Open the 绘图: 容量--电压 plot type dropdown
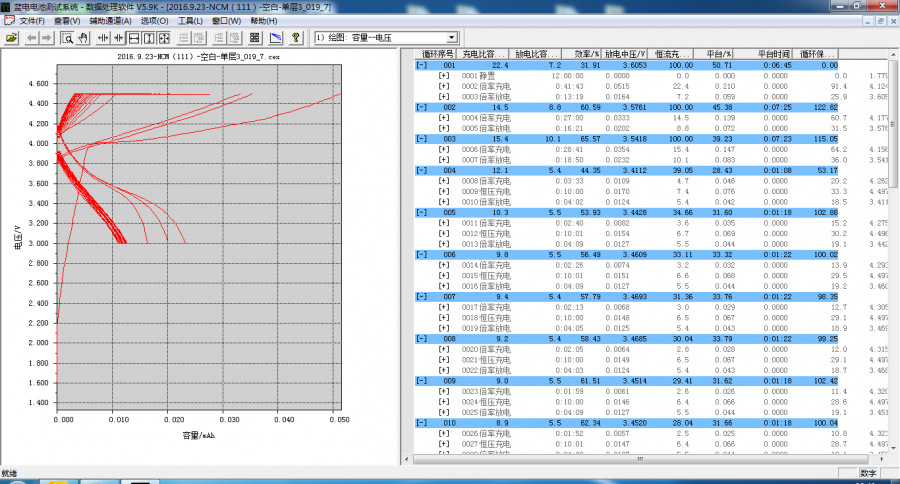Screen dimensions: 900x484 coord(452,38)
